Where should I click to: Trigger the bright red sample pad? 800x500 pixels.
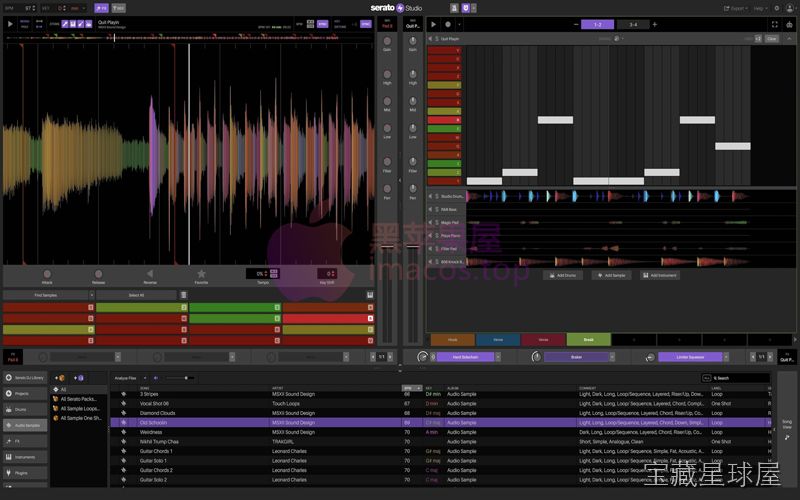point(328,318)
